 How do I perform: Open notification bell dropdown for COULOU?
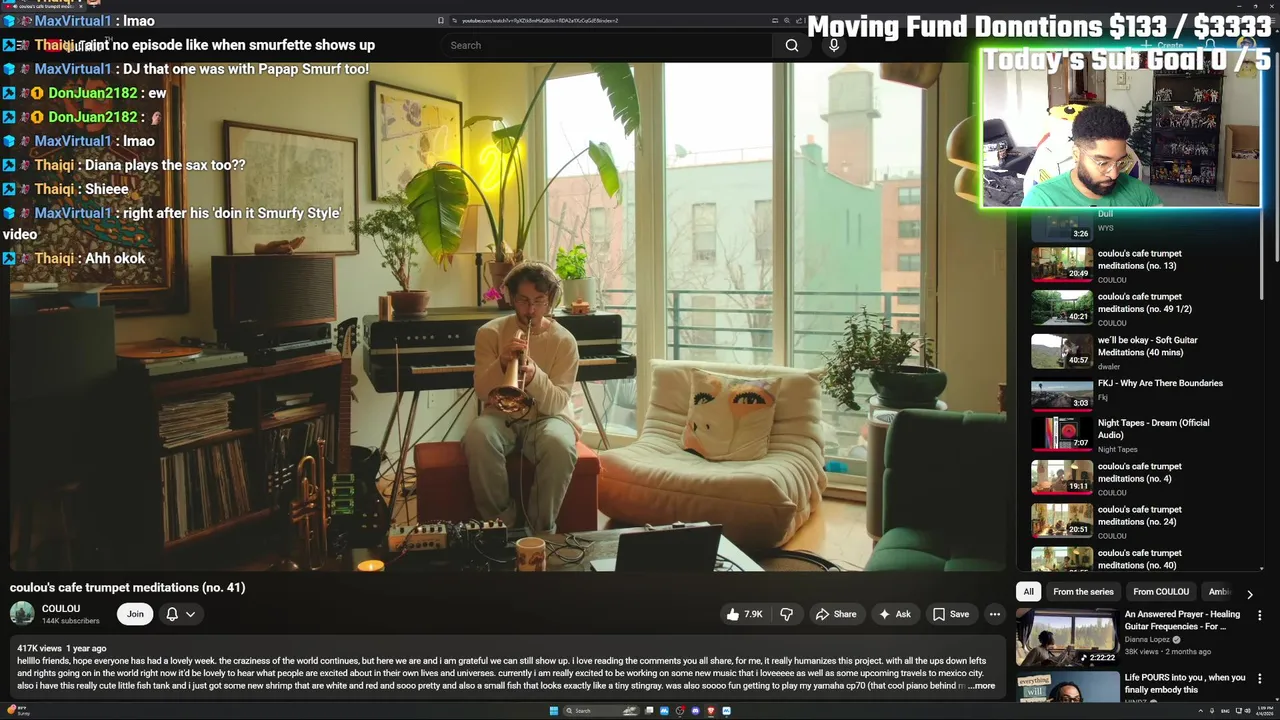[180, 614]
